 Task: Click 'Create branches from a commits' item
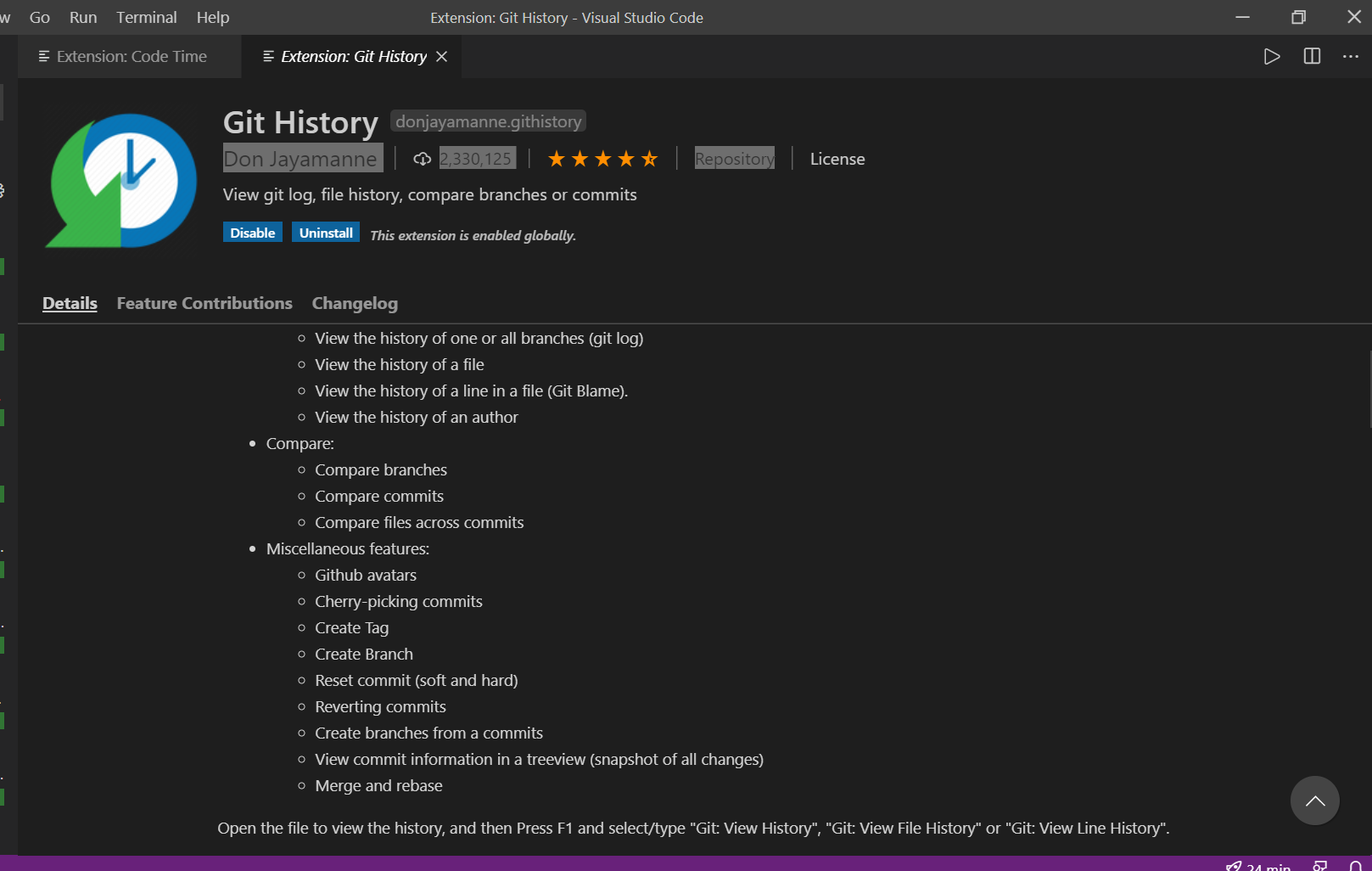[428, 733]
